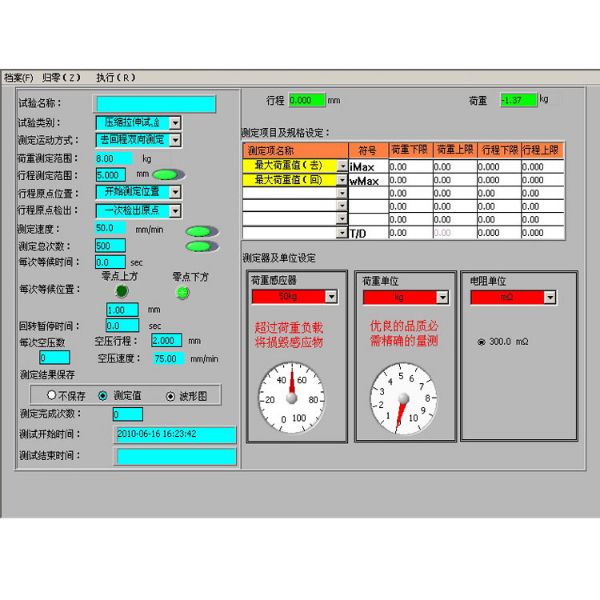Image resolution: width=600 pixels, height=600 pixels.
Task: Expand the 测定运动方式 dropdown
Action: click(x=175, y=140)
